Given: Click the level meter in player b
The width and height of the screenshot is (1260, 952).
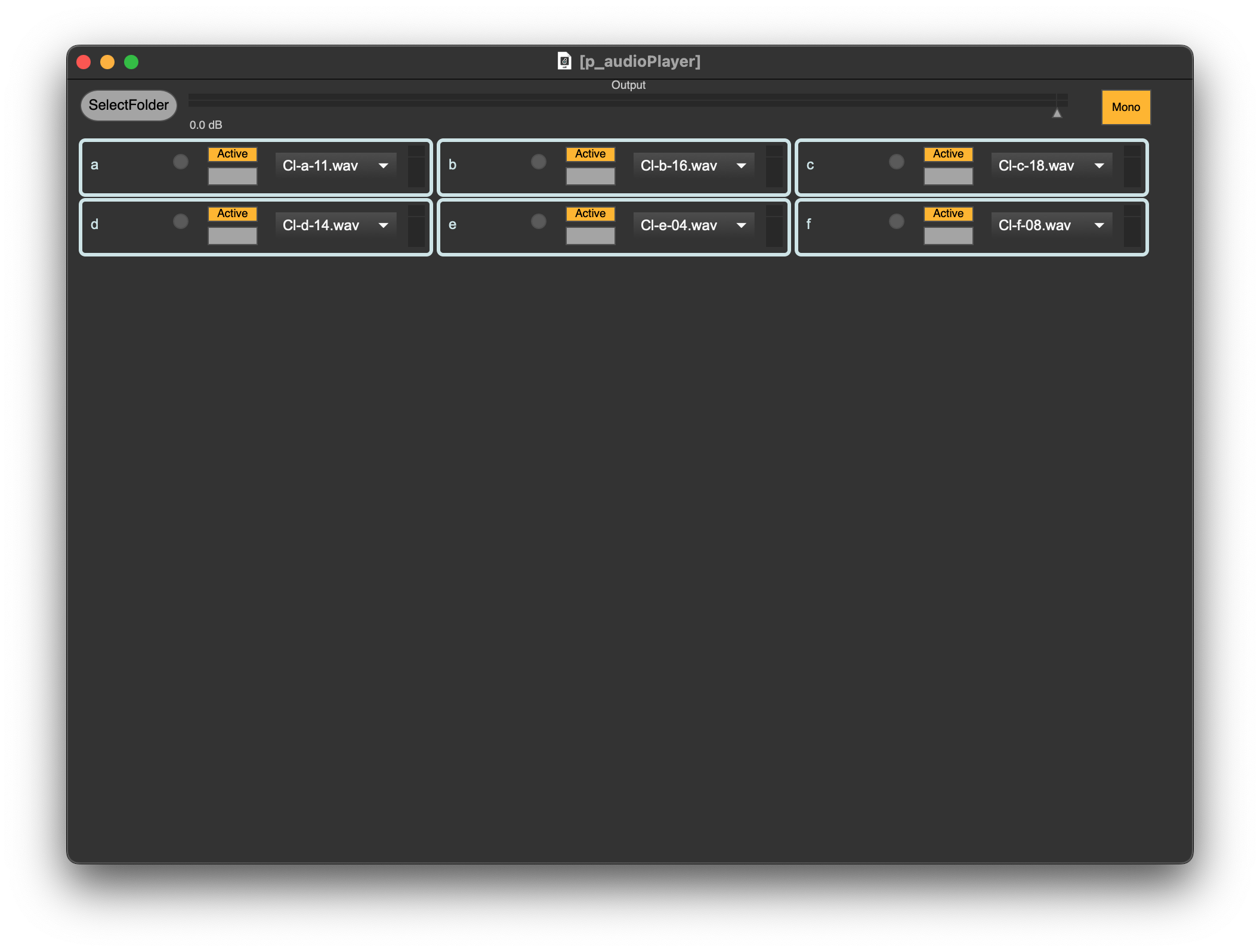Looking at the screenshot, I should point(774,166).
